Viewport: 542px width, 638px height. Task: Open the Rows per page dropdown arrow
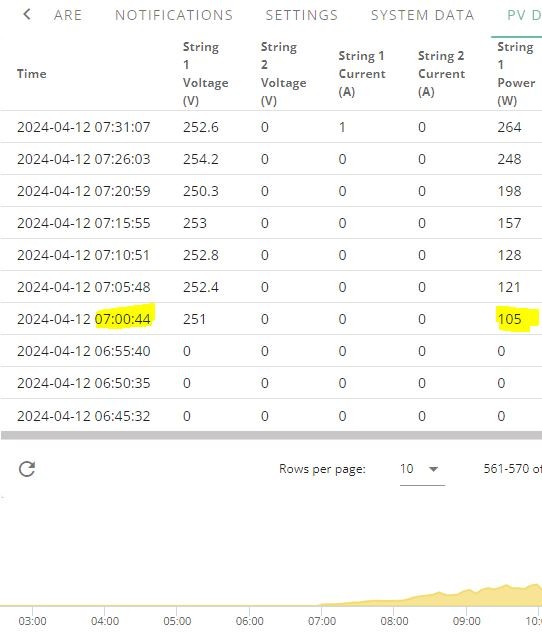click(x=433, y=469)
